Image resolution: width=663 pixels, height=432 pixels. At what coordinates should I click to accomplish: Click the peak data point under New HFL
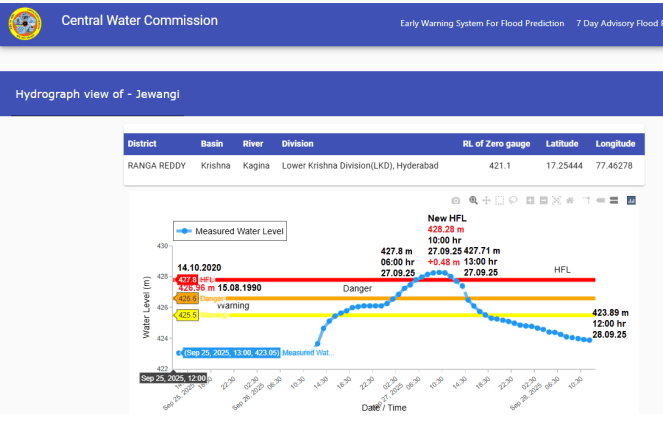[438, 272]
